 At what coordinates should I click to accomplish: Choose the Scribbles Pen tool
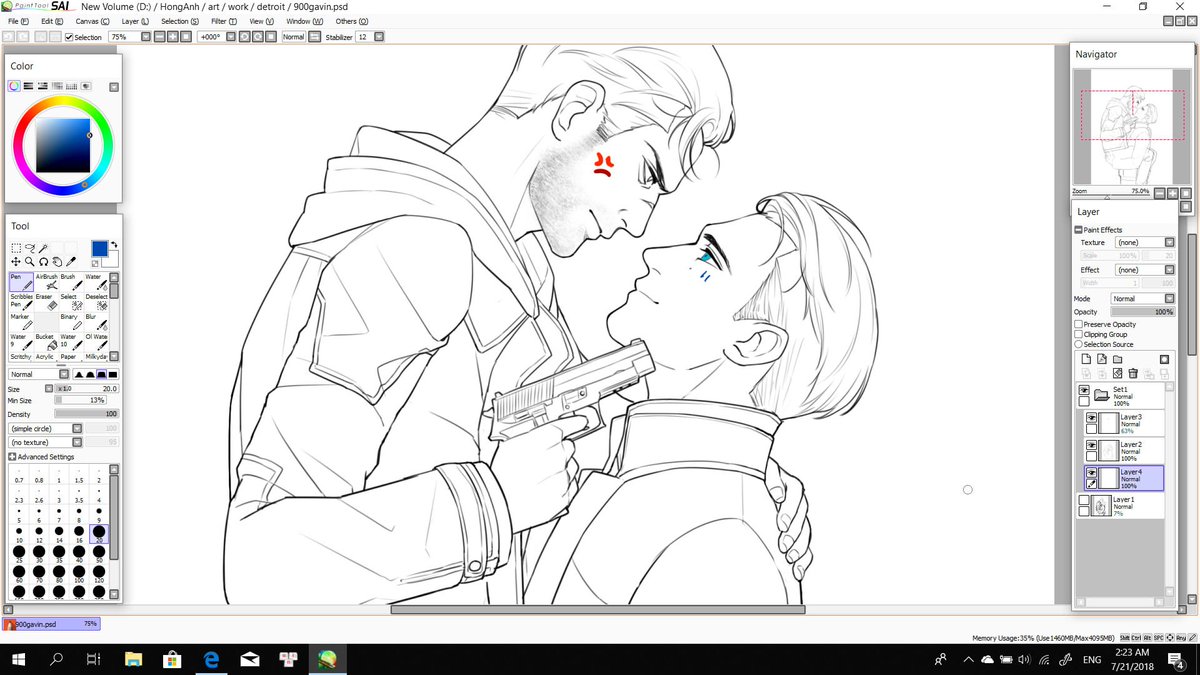[x=21, y=302]
